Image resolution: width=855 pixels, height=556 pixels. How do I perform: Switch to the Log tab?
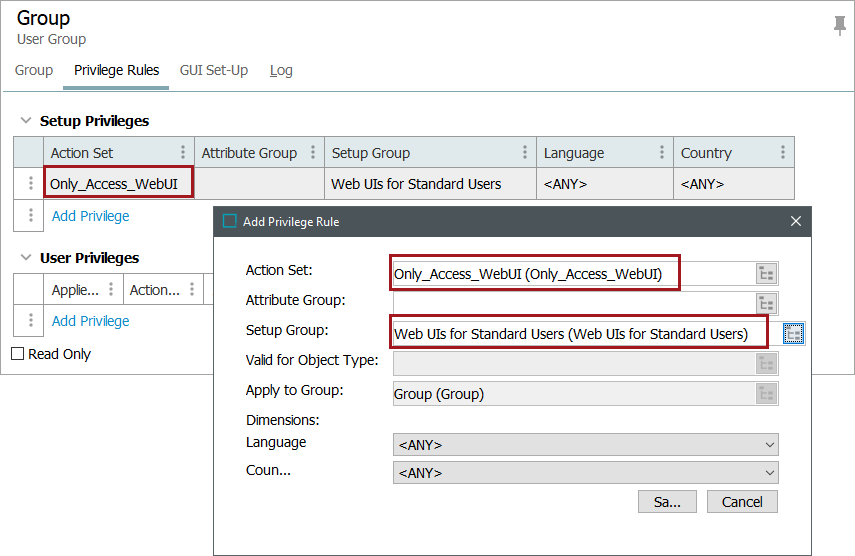(x=281, y=71)
